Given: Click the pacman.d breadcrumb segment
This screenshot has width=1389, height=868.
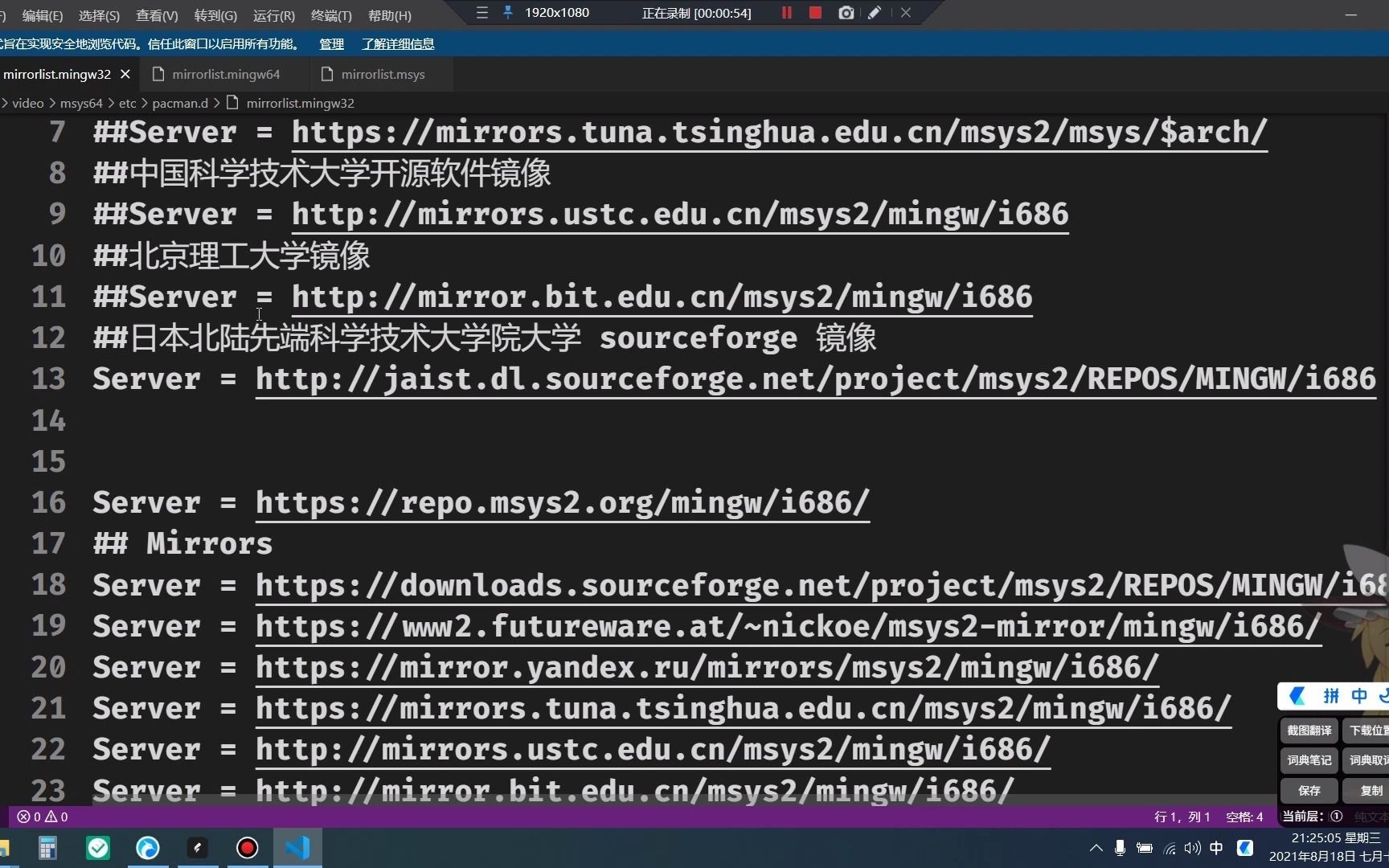Looking at the screenshot, I should click(x=180, y=103).
